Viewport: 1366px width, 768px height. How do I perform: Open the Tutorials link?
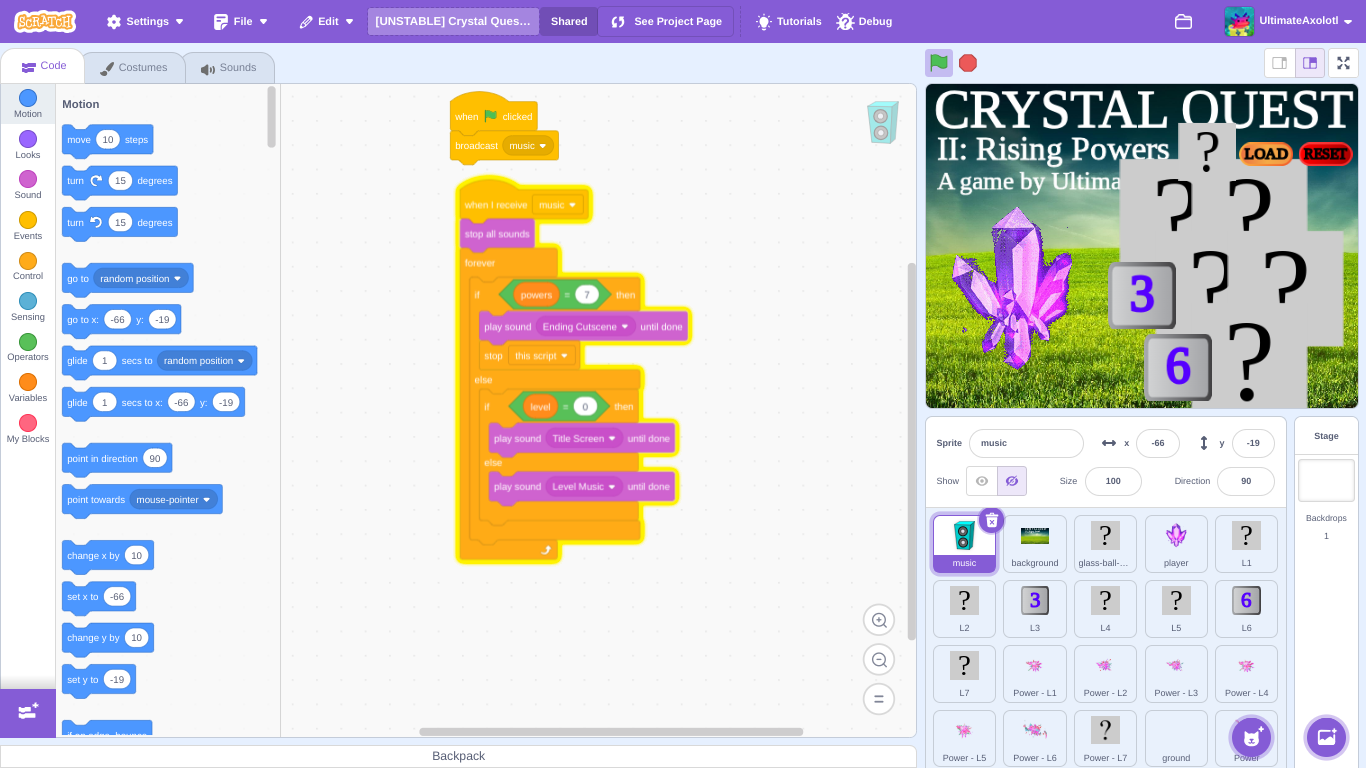(789, 21)
